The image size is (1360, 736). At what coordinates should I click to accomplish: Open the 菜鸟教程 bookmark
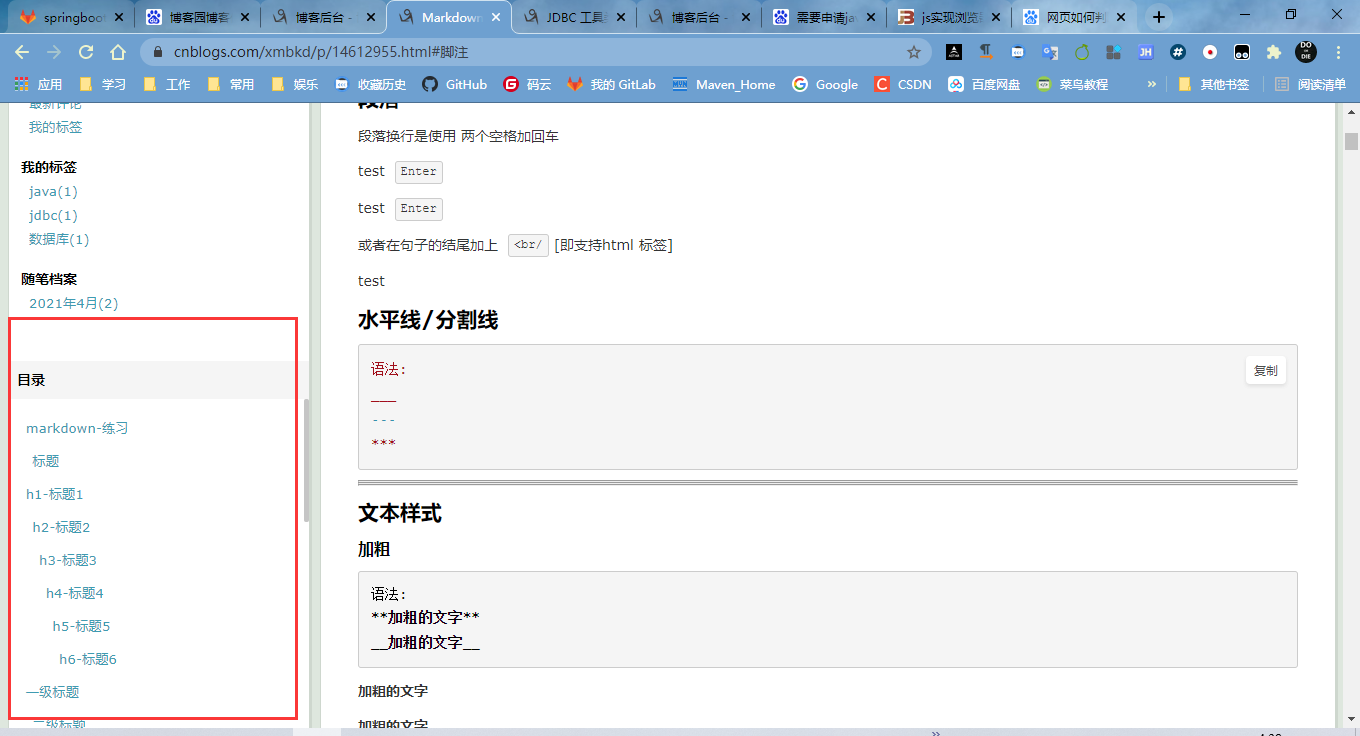[x=1072, y=84]
